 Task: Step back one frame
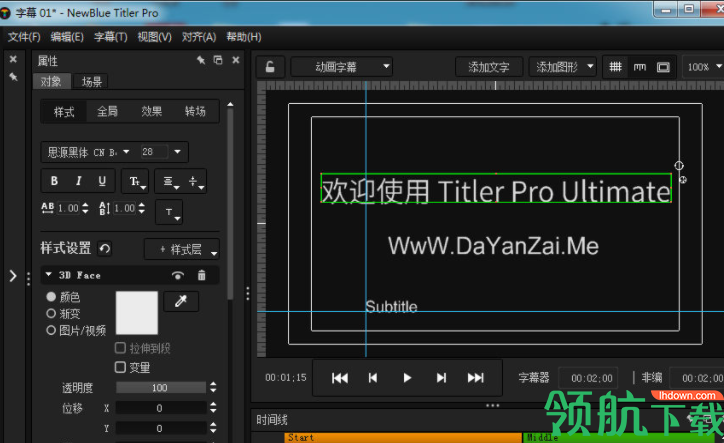pos(373,378)
